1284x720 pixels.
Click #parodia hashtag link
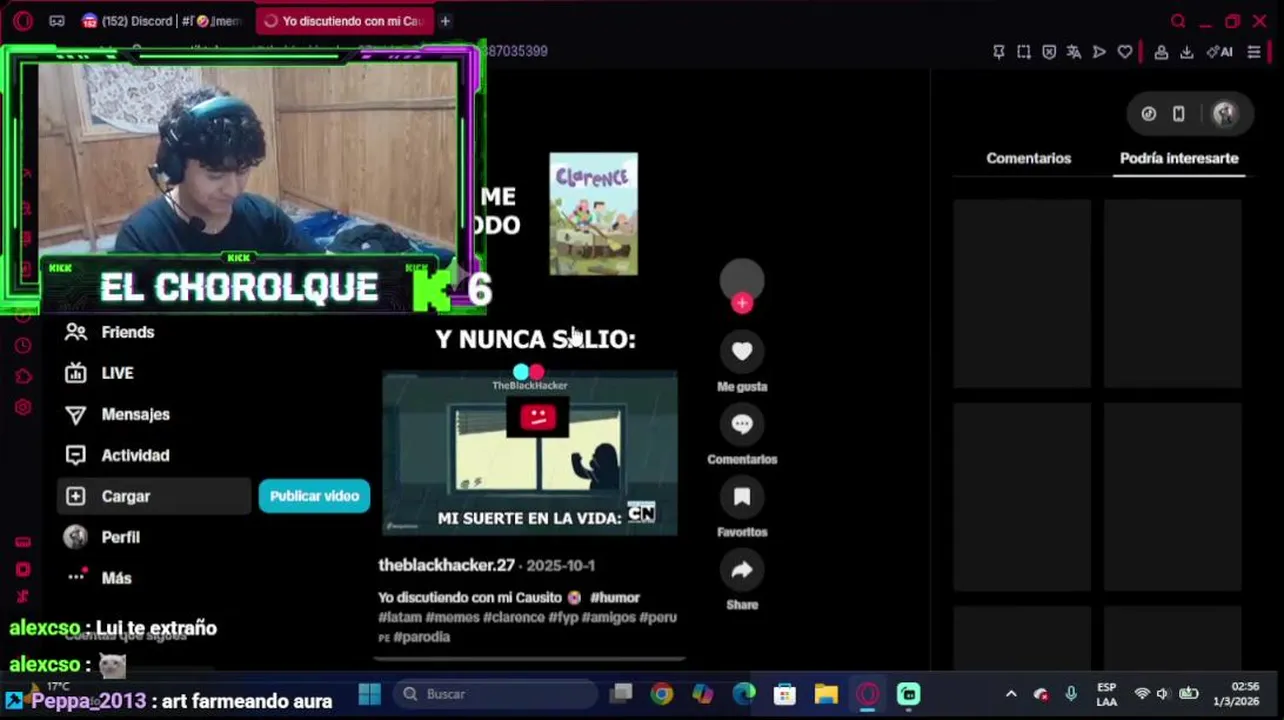tap(422, 637)
